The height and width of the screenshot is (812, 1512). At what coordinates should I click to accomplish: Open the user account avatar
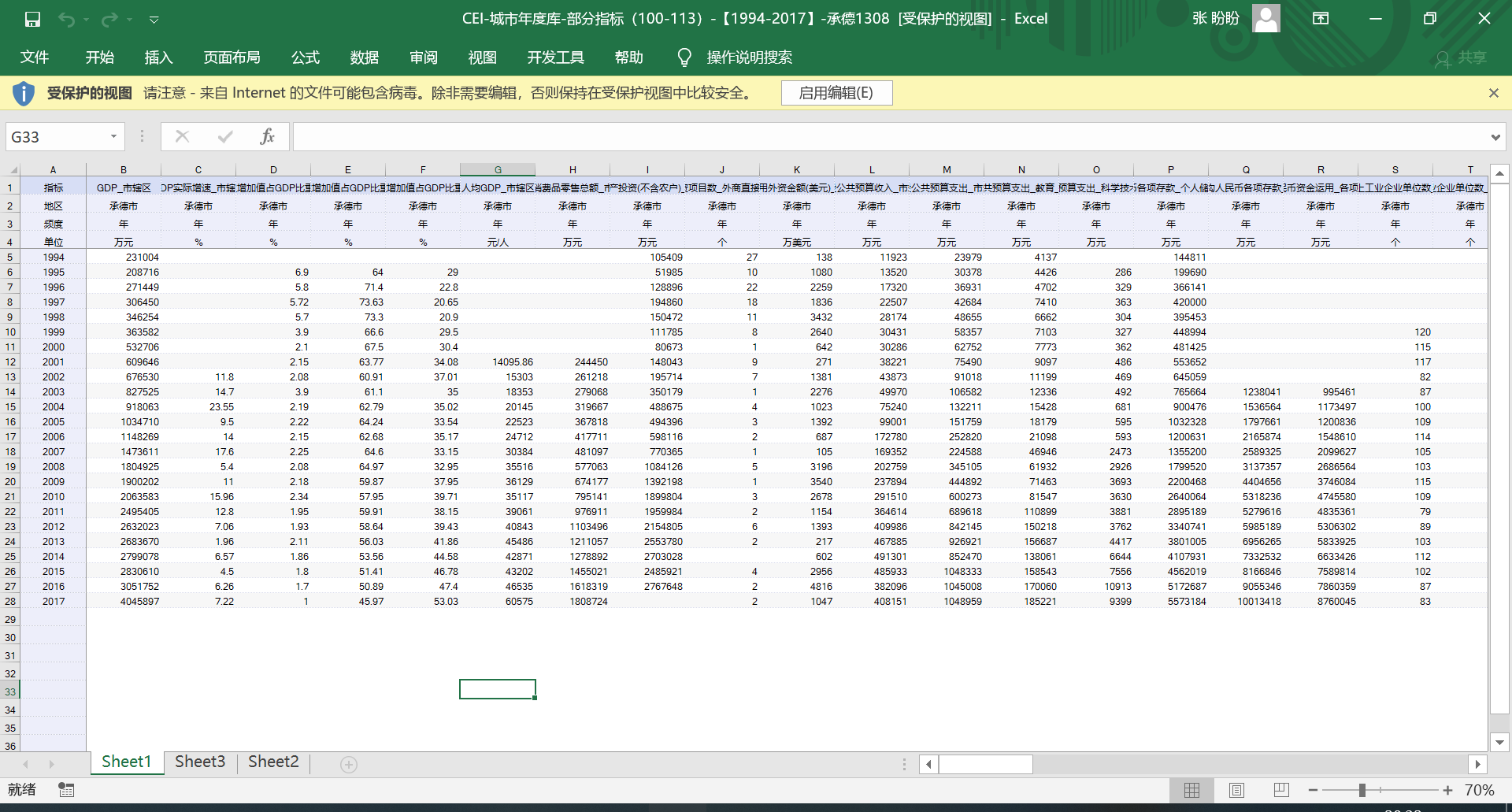(x=1266, y=18)
